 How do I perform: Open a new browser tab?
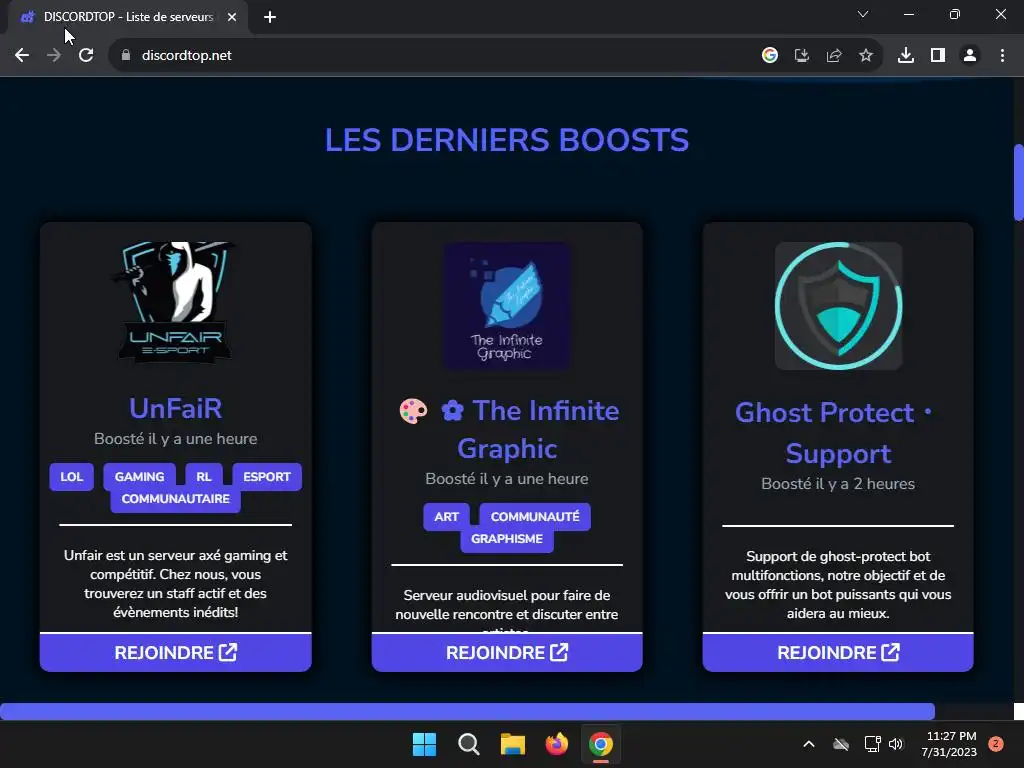click(270, 17)
